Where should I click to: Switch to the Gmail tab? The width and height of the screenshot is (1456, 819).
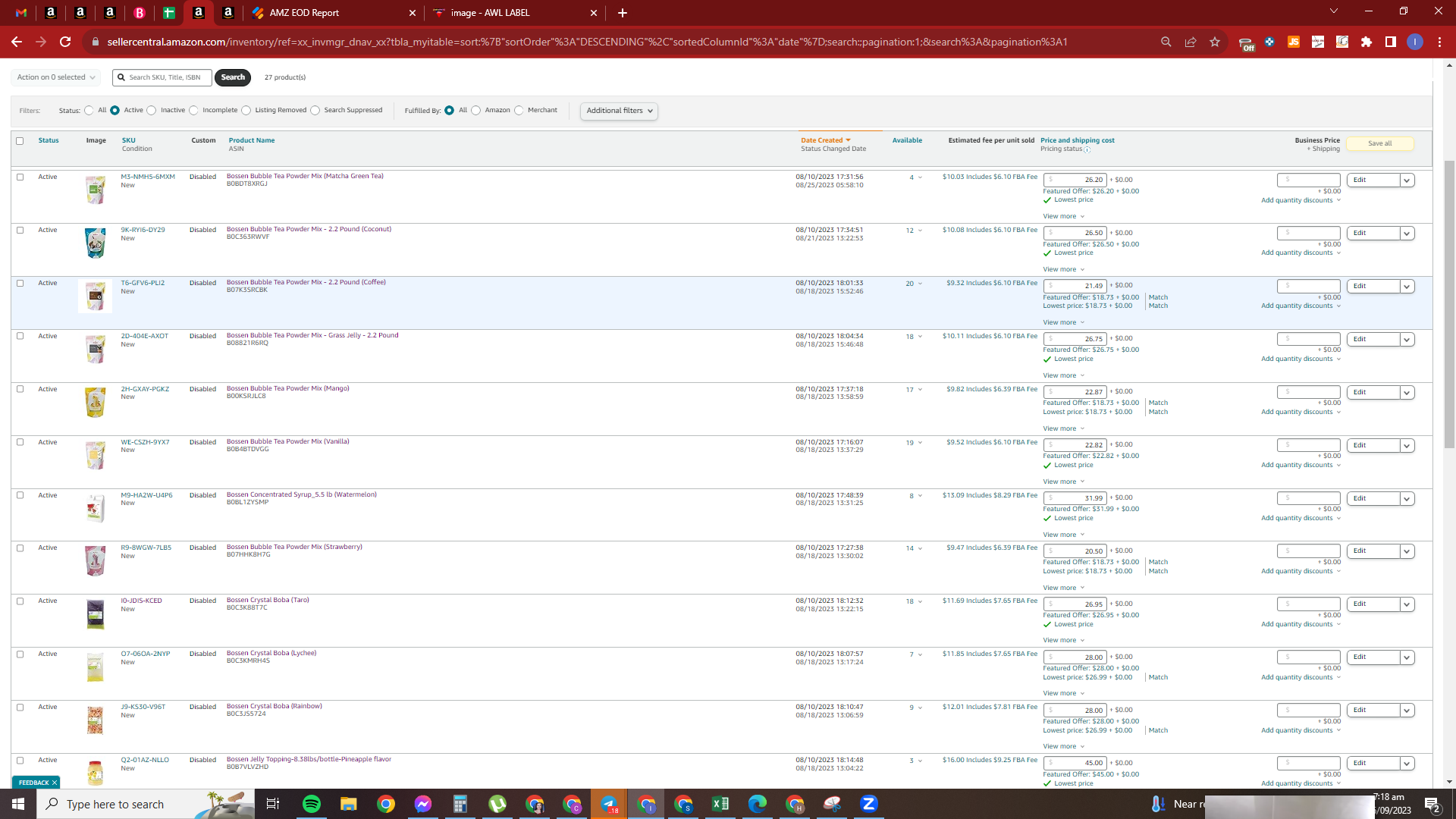[21, 13]
